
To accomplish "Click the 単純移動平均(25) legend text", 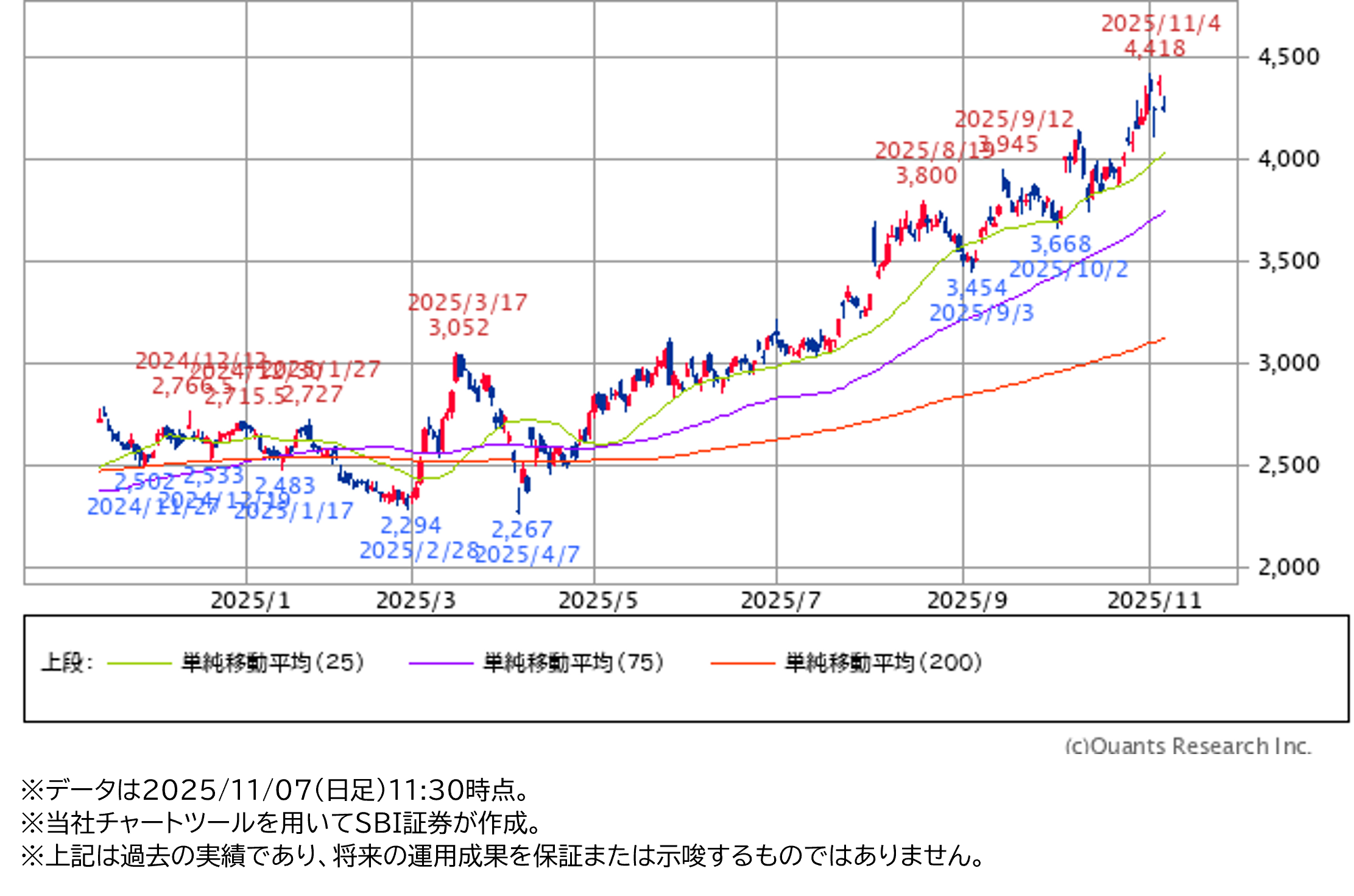I will click(272, 663).
